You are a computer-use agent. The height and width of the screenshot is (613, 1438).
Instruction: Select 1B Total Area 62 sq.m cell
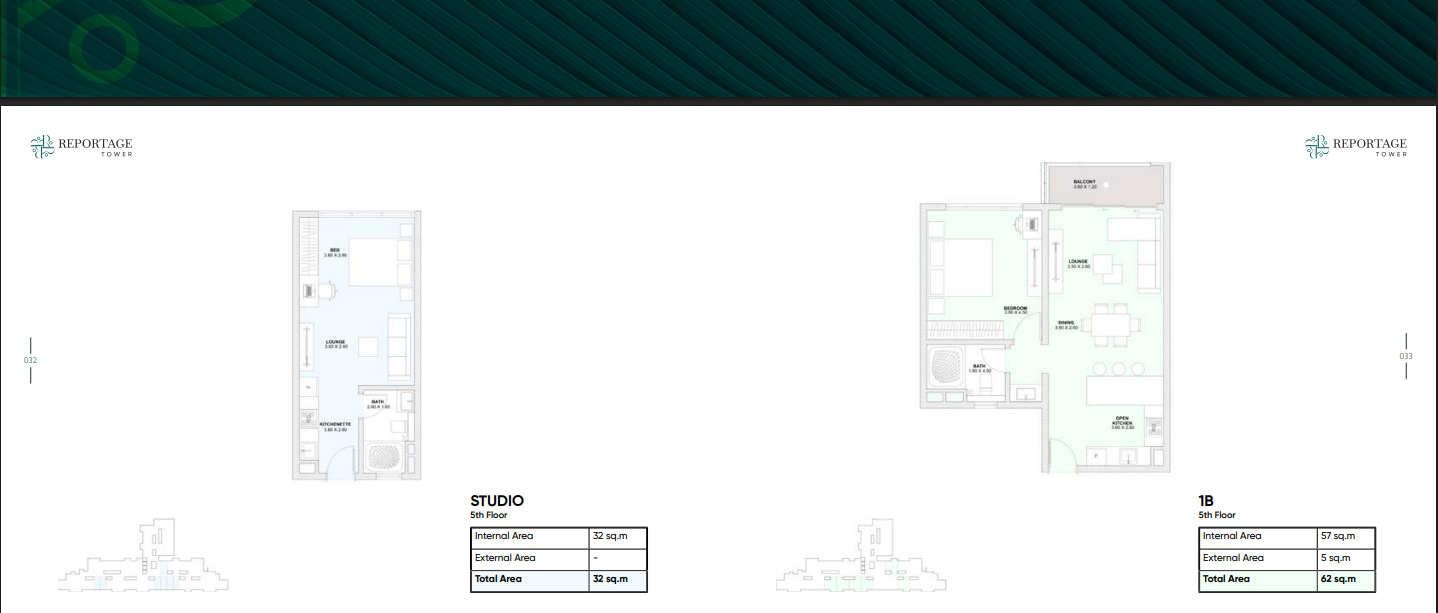pos(1345,580)
